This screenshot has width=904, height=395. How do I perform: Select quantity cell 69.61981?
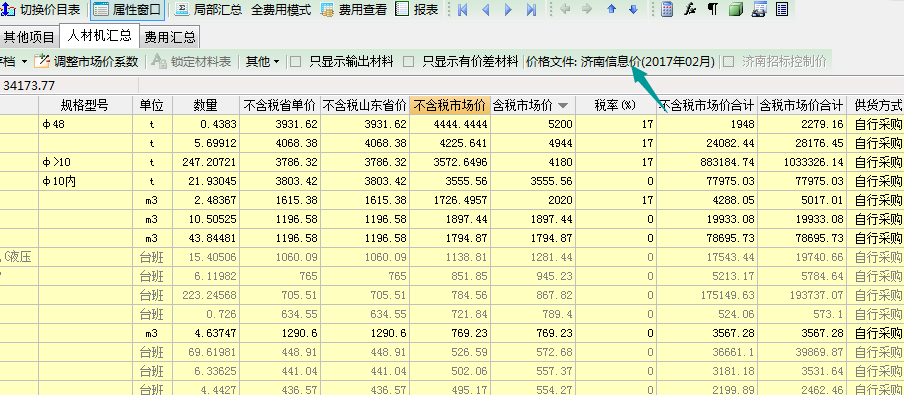coord(205,352)
